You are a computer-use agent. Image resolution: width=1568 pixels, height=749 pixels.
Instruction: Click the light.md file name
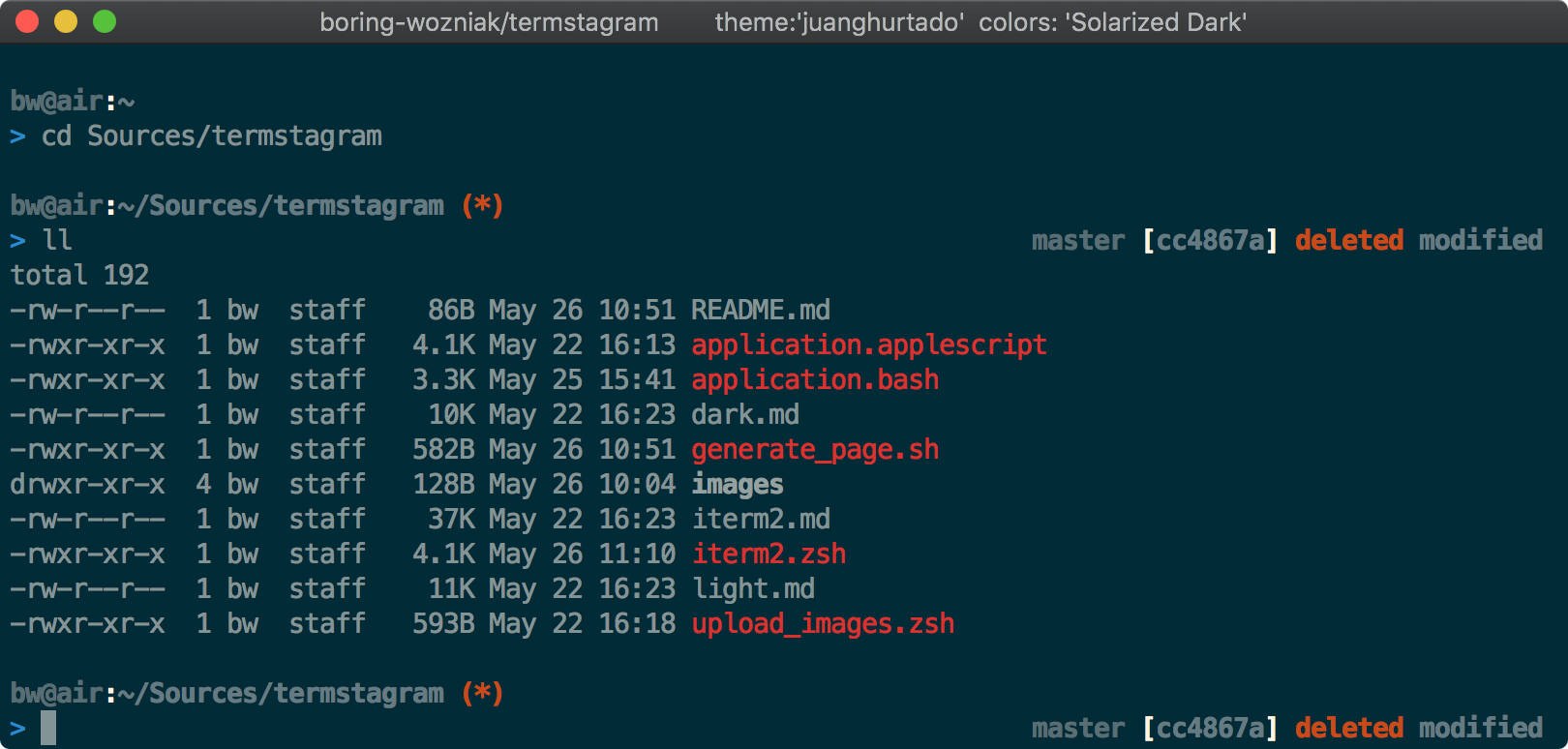pos(752,588)
